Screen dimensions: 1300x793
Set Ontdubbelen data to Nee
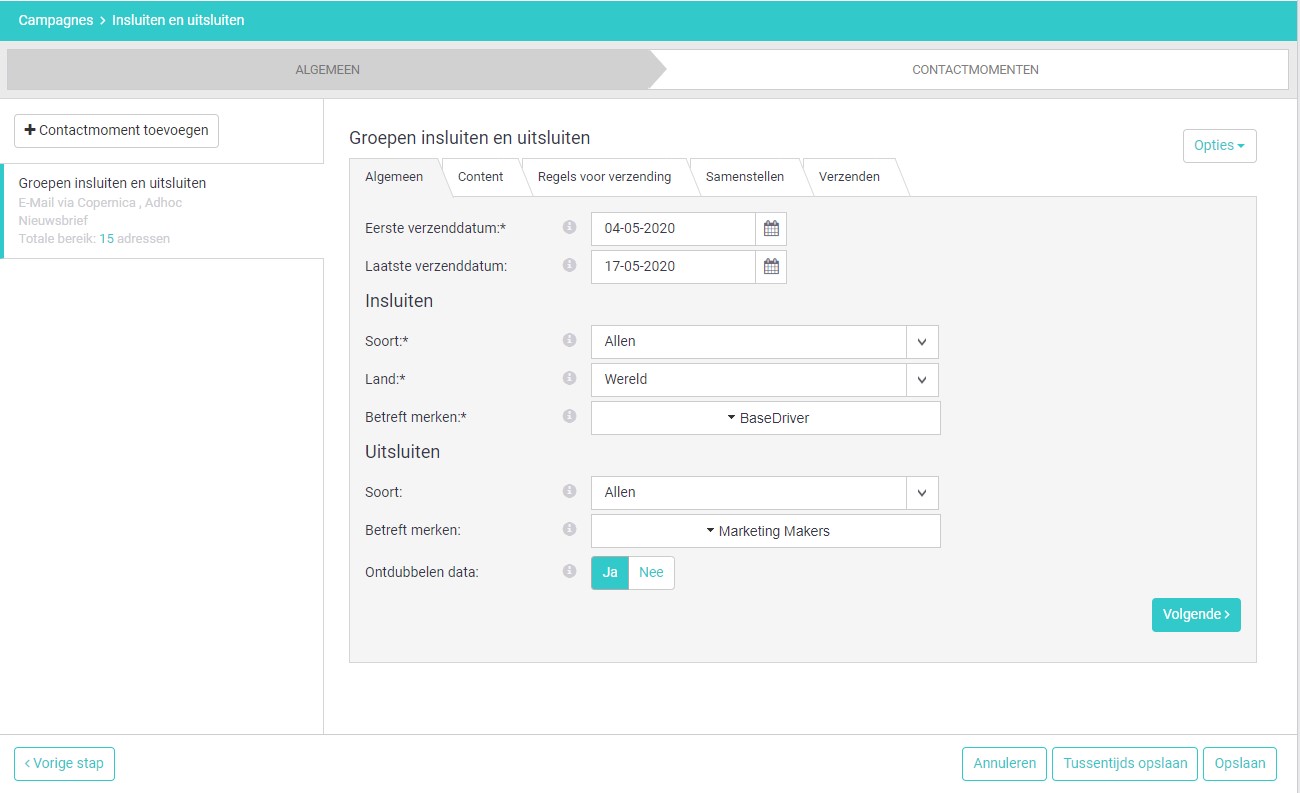coord(651,573)
